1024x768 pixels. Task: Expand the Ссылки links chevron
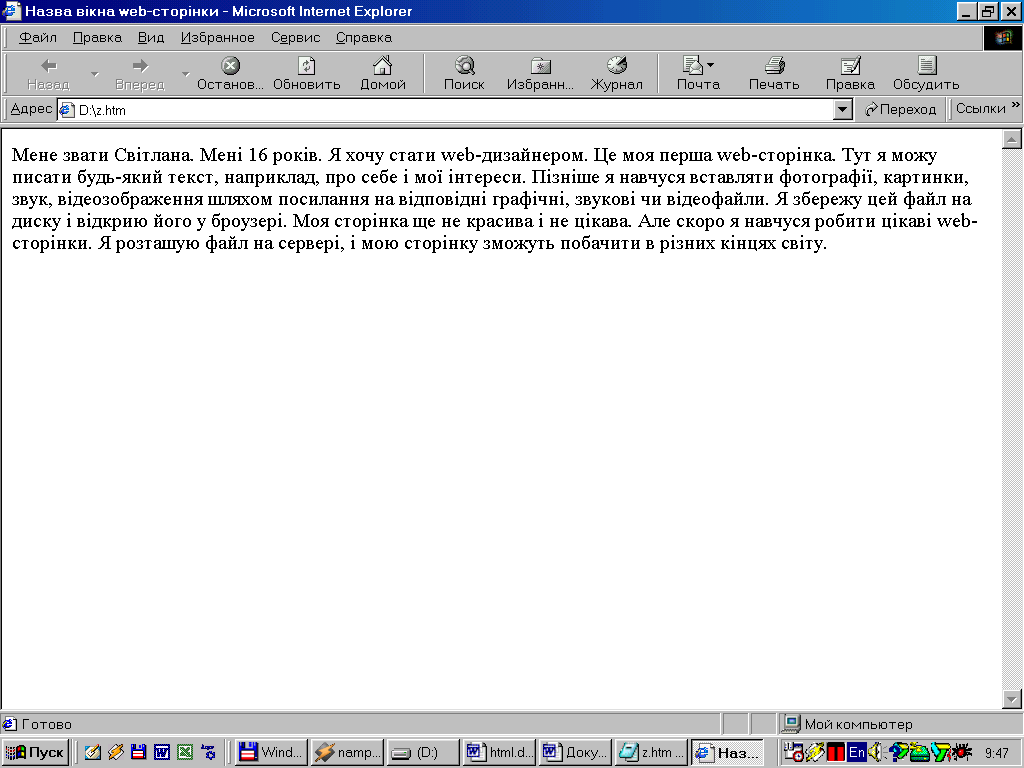[x=1016, y=104]
